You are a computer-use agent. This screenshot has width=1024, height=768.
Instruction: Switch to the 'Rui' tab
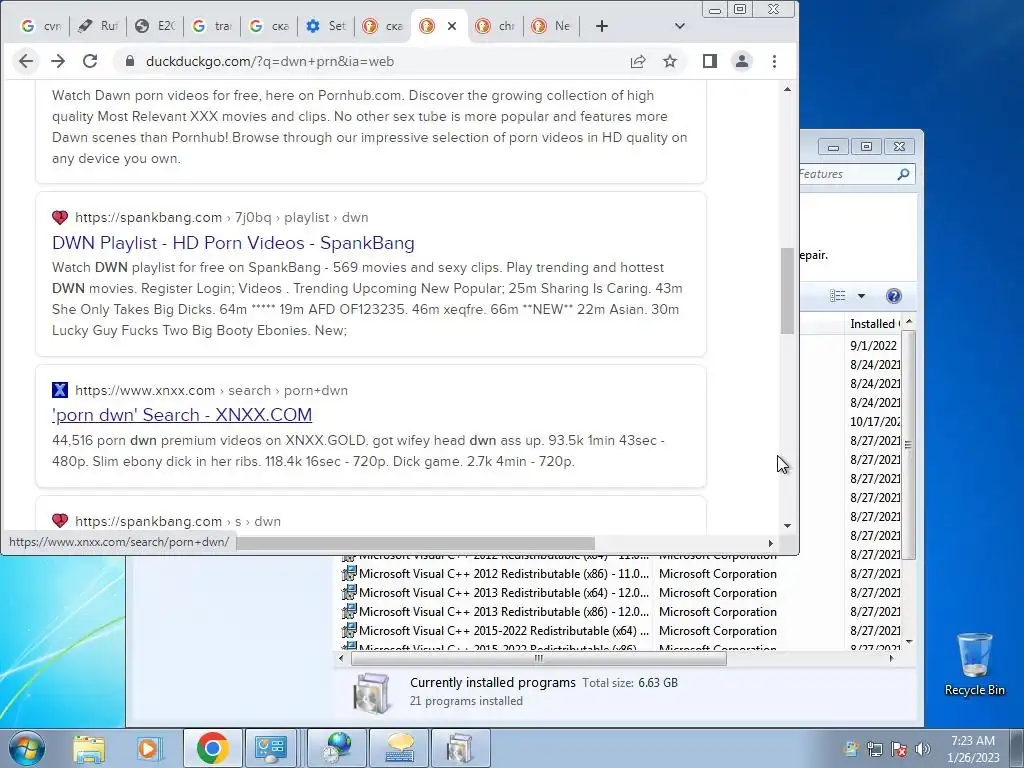click(98, 26)
